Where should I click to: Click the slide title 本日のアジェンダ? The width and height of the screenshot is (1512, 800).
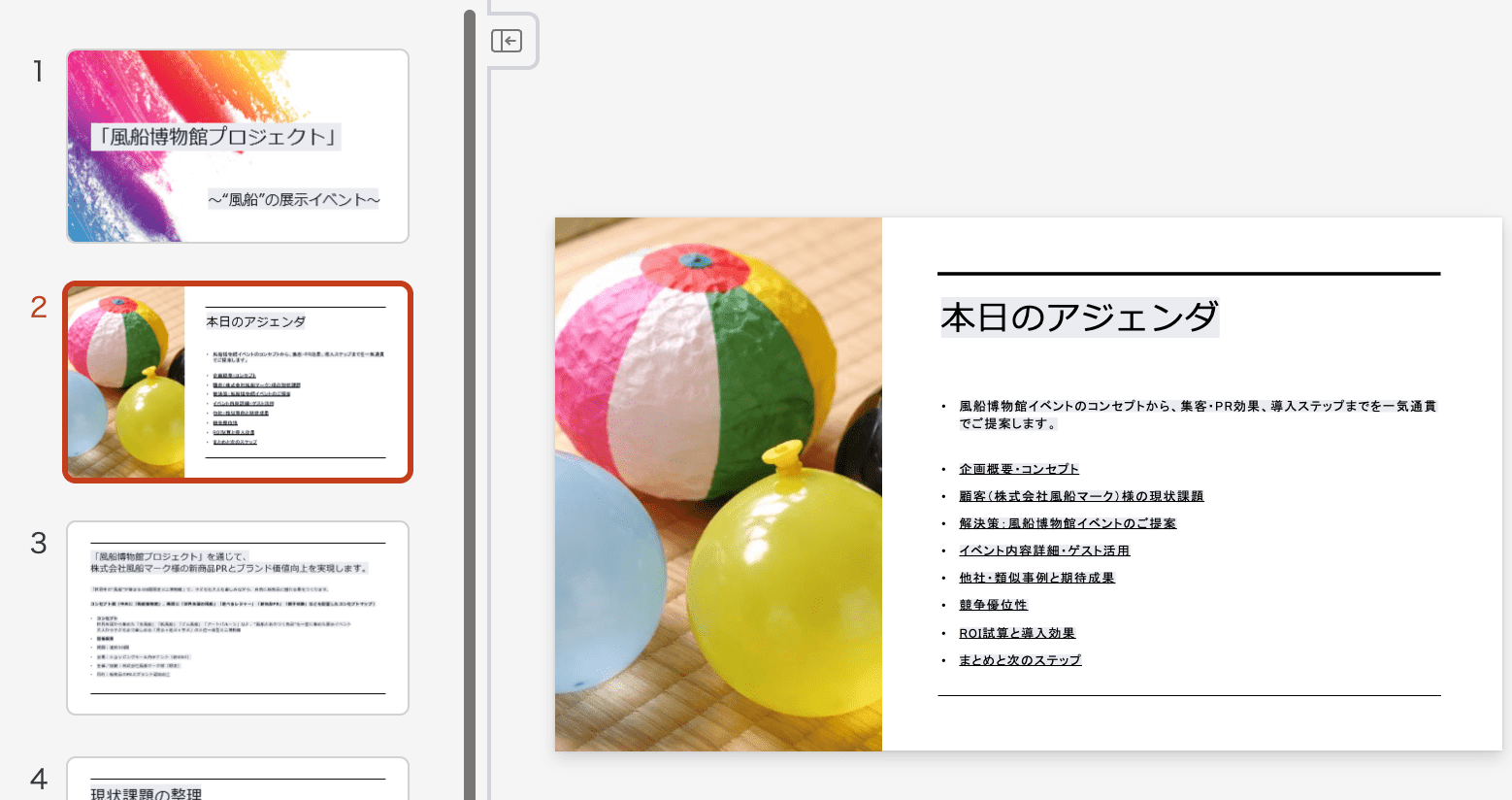(1079, 317)
